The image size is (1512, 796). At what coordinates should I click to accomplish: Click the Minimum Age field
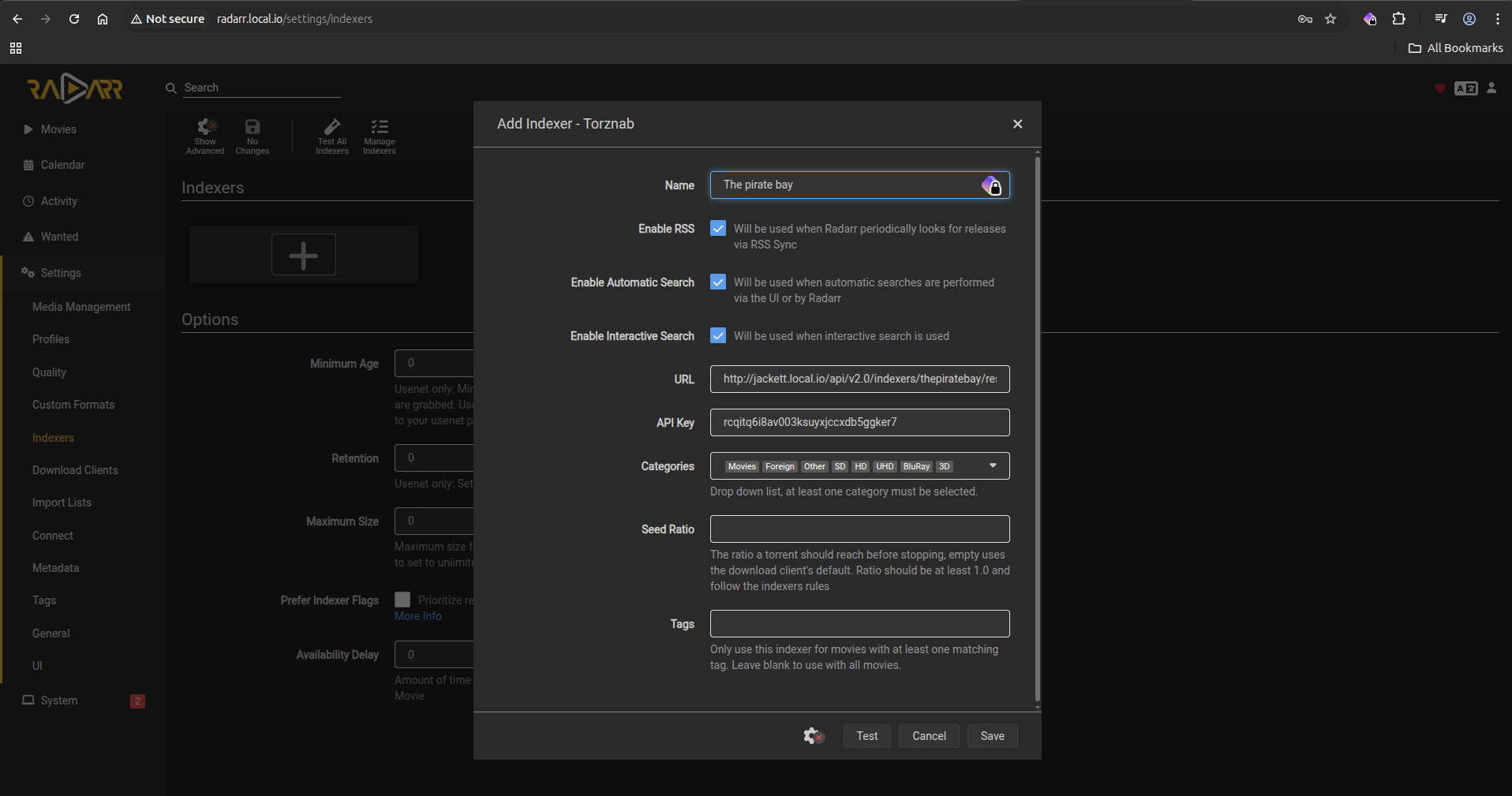(434, 363)
